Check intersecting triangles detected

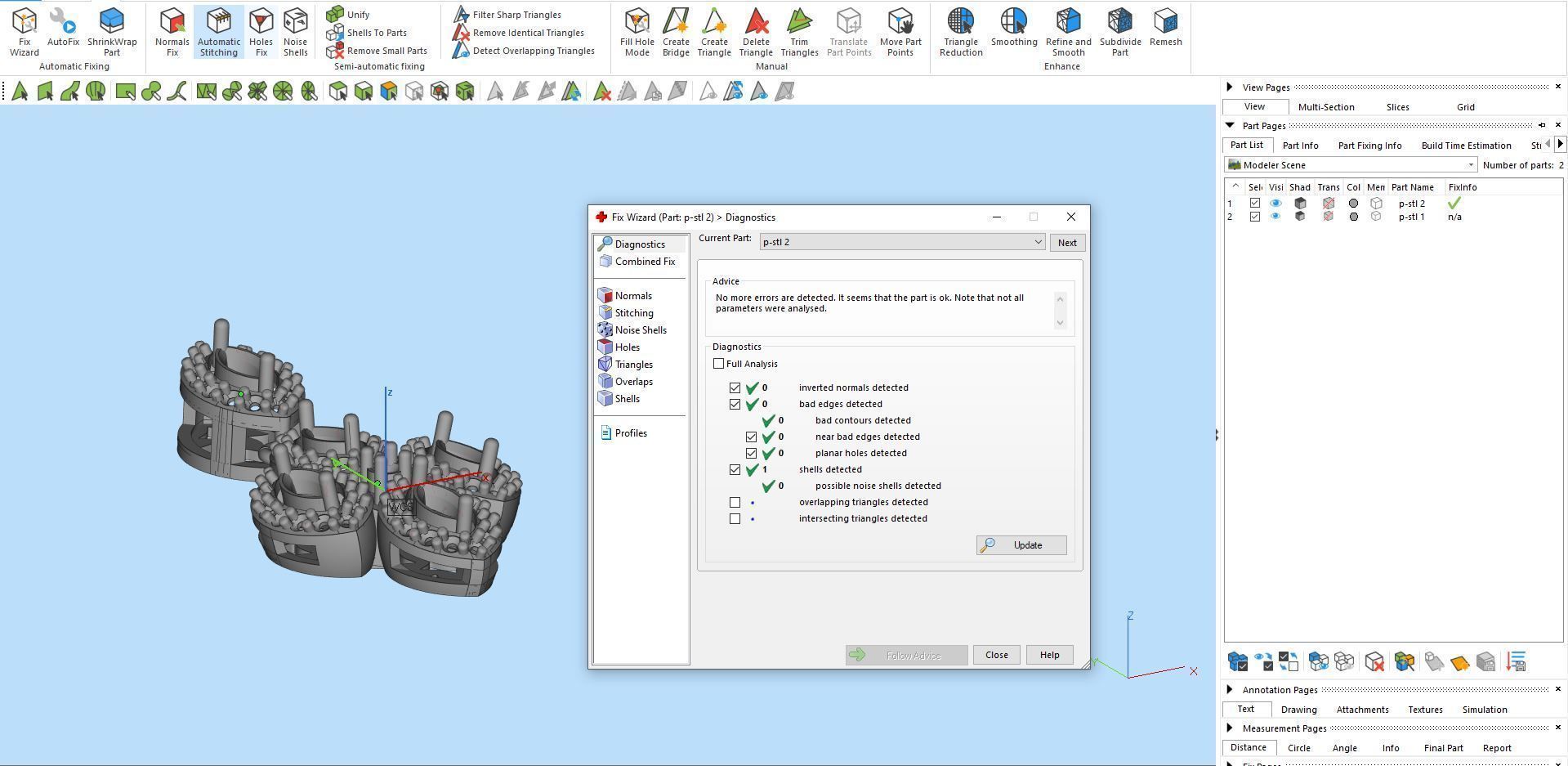tap(735, 518)
